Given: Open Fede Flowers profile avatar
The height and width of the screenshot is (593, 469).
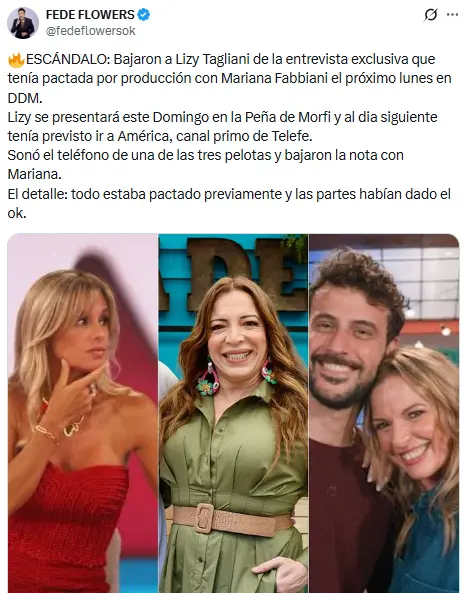Looking at the screenshot, I should click(23, 23).
